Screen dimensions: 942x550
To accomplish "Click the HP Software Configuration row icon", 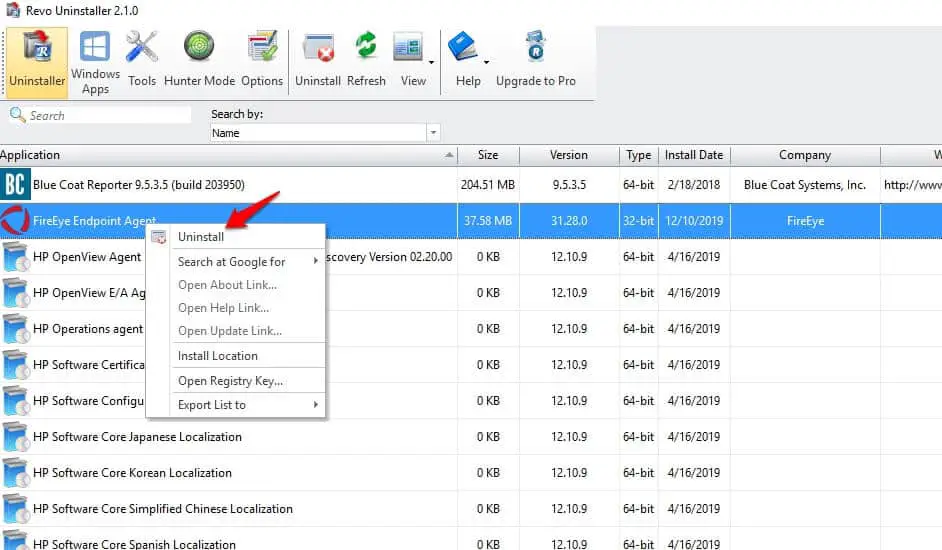I will pyautogui.click(x=16, y=401).
